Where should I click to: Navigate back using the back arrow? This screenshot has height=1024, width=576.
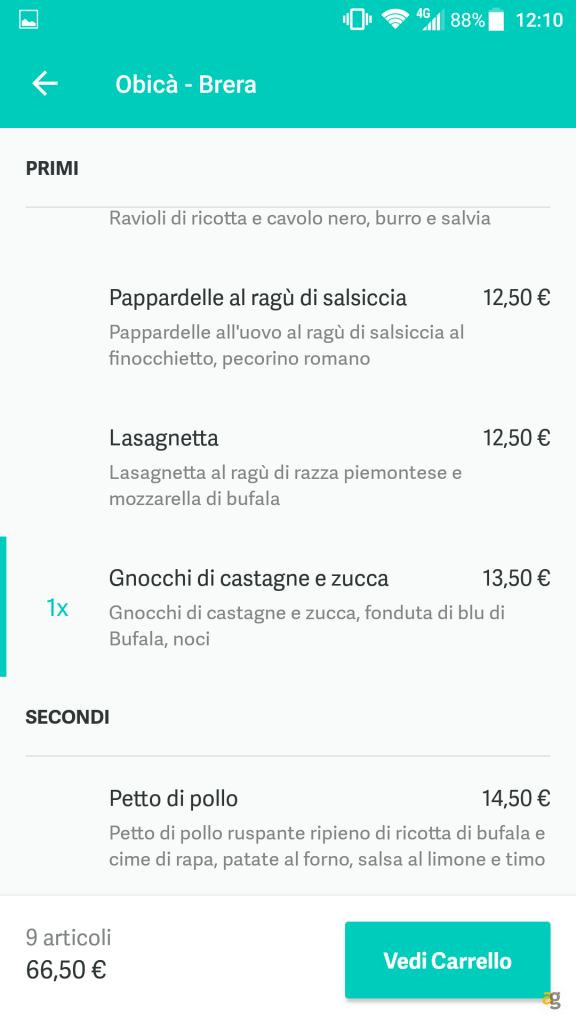pos(44,84)
